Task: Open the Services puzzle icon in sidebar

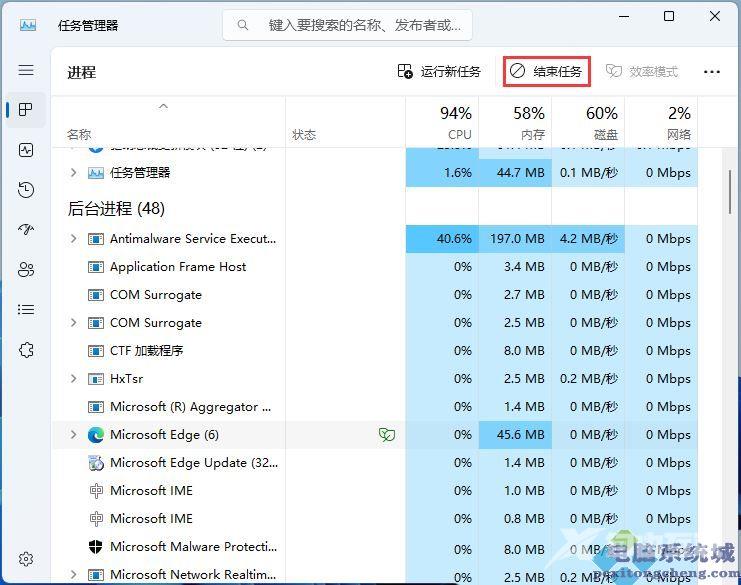Action: tap(26, 350)
